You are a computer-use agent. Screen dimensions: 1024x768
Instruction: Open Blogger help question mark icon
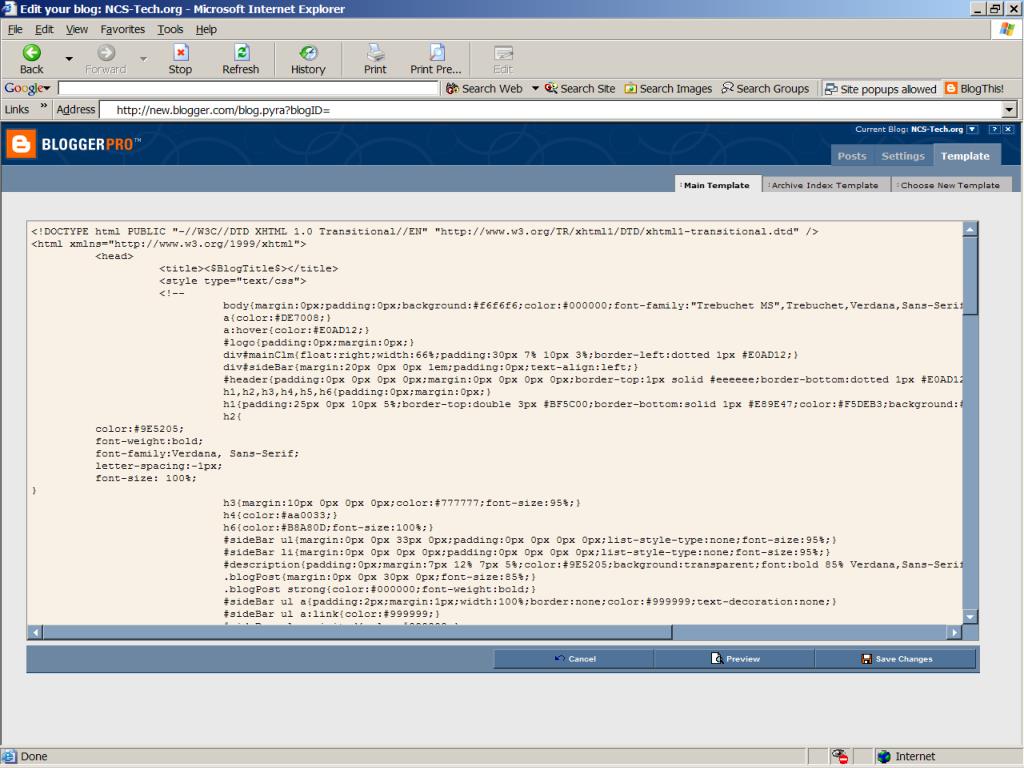click(x=994, y=129)
